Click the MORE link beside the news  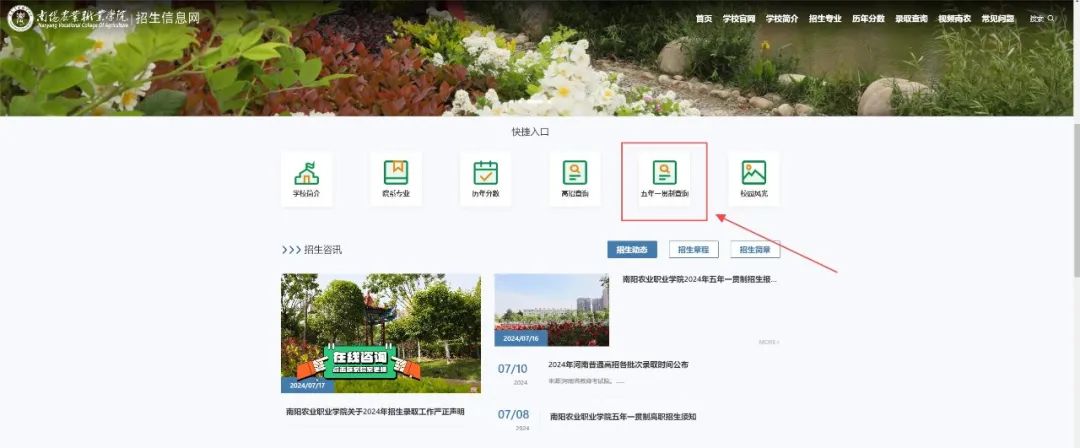point(768,342)
